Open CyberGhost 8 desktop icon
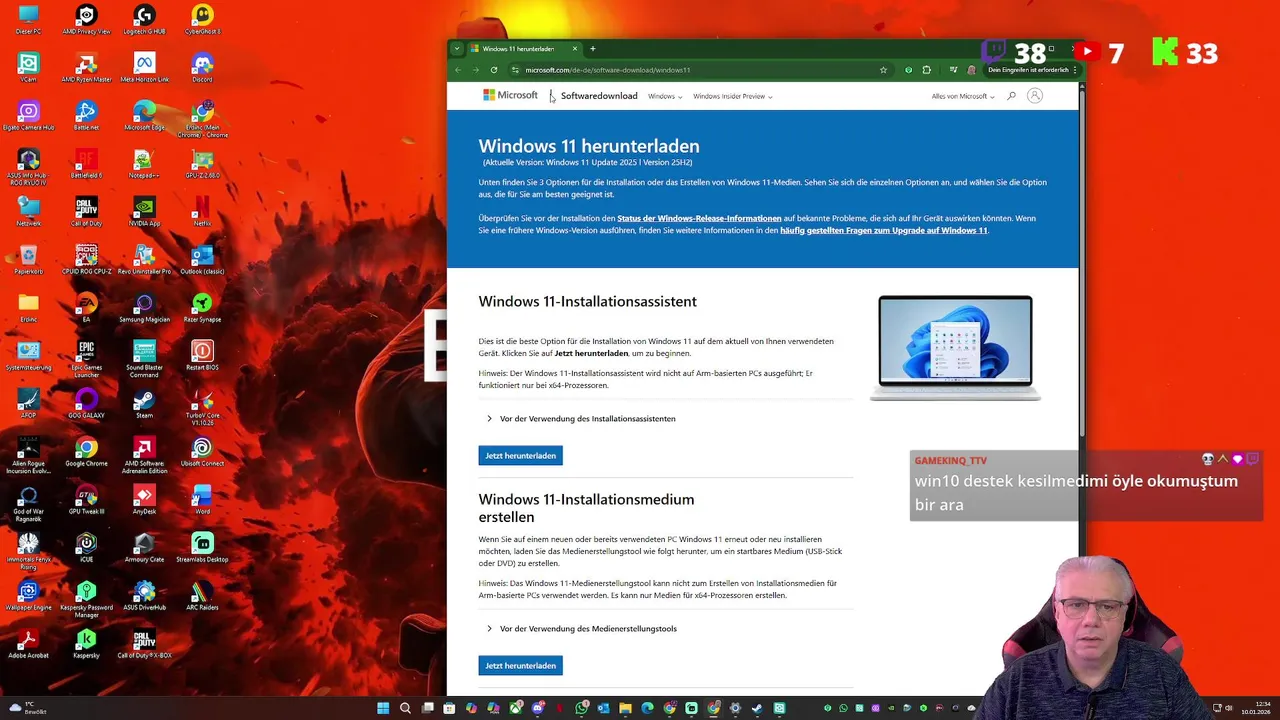Viewport: 1280px width, 720px height. tap(202, 19)
